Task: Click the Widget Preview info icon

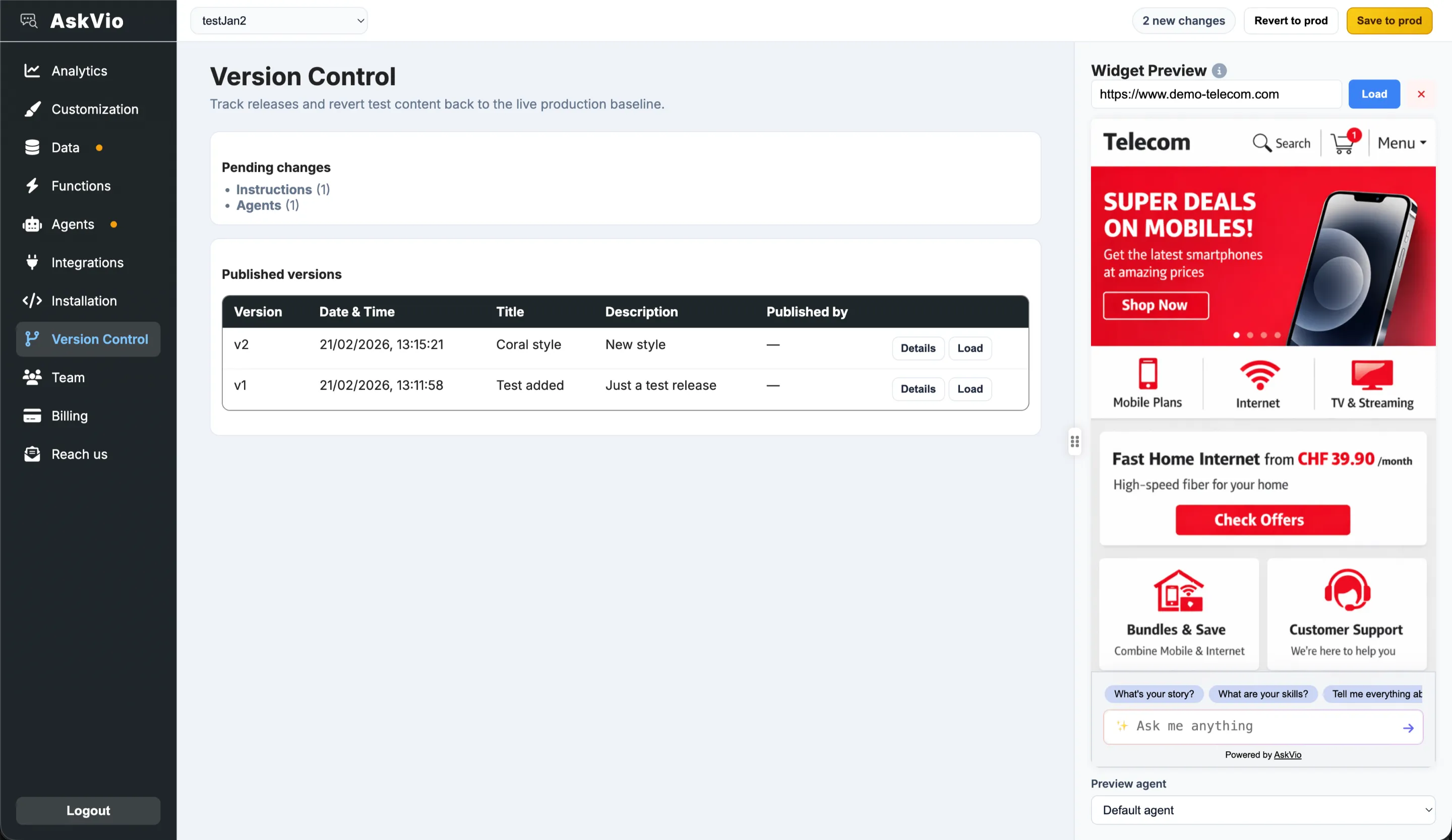Action: [x=1219, y=70]
